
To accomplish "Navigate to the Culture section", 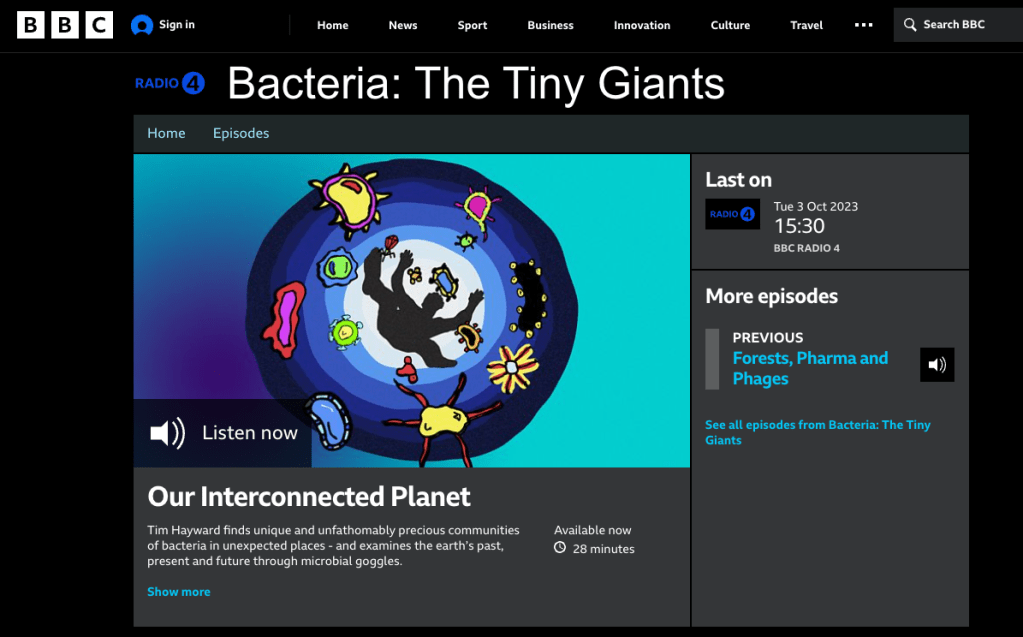I will point(730,25).
